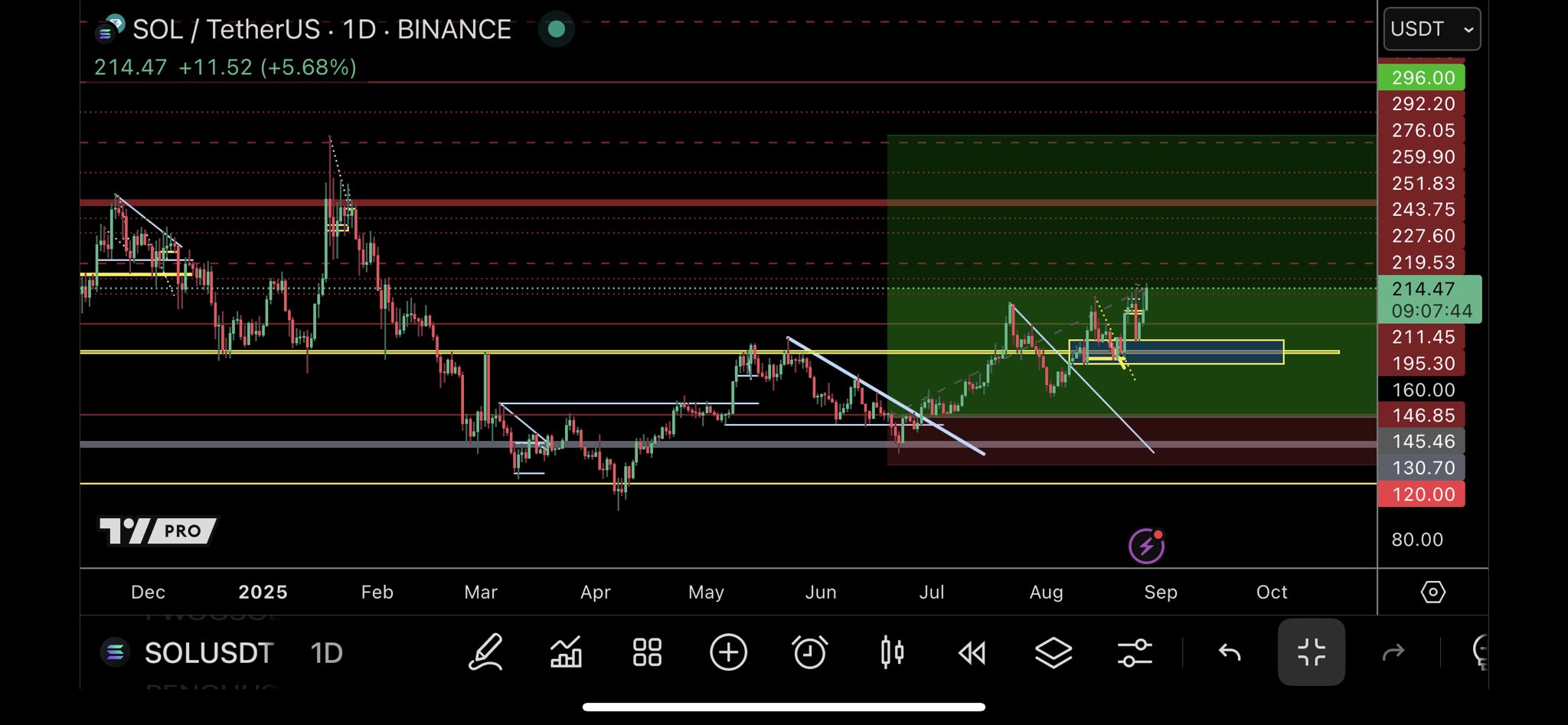The width and height of the screenshot is (1568, 725).
Task: Tap the 146.85 price label
Action: click(x=1422, y=415)
